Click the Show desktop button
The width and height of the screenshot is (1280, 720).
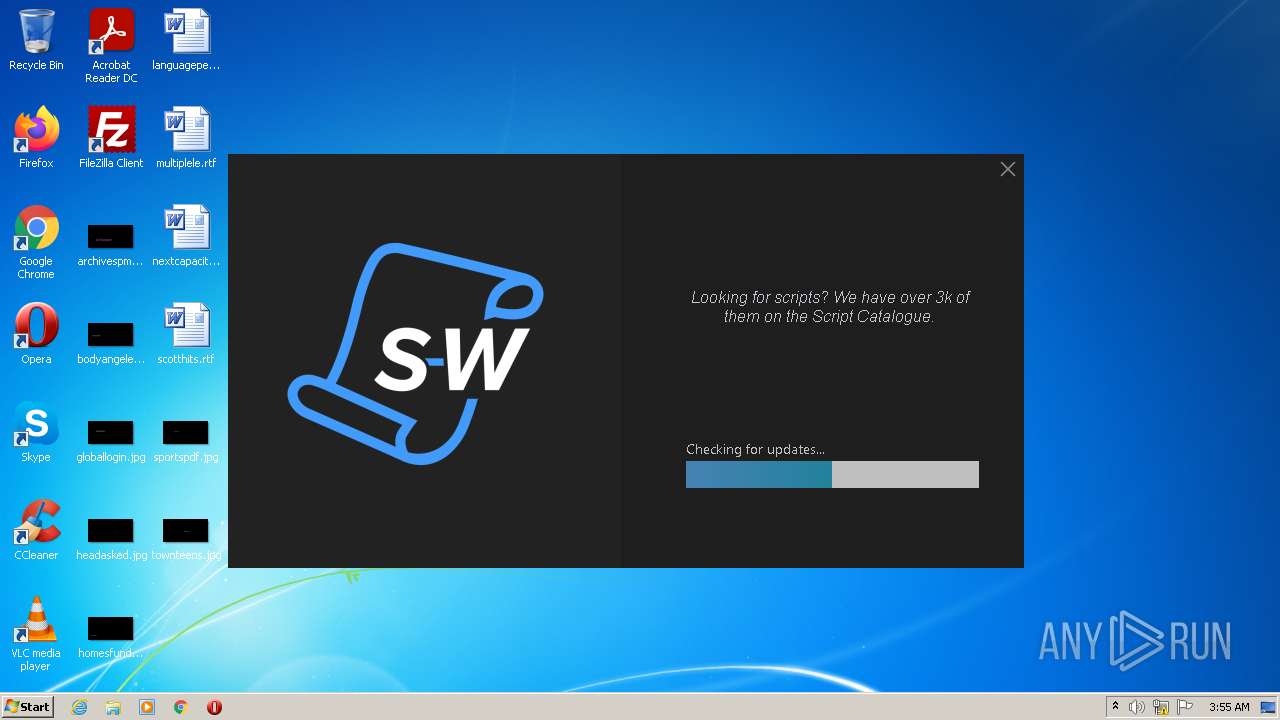tap(1269, 707)
